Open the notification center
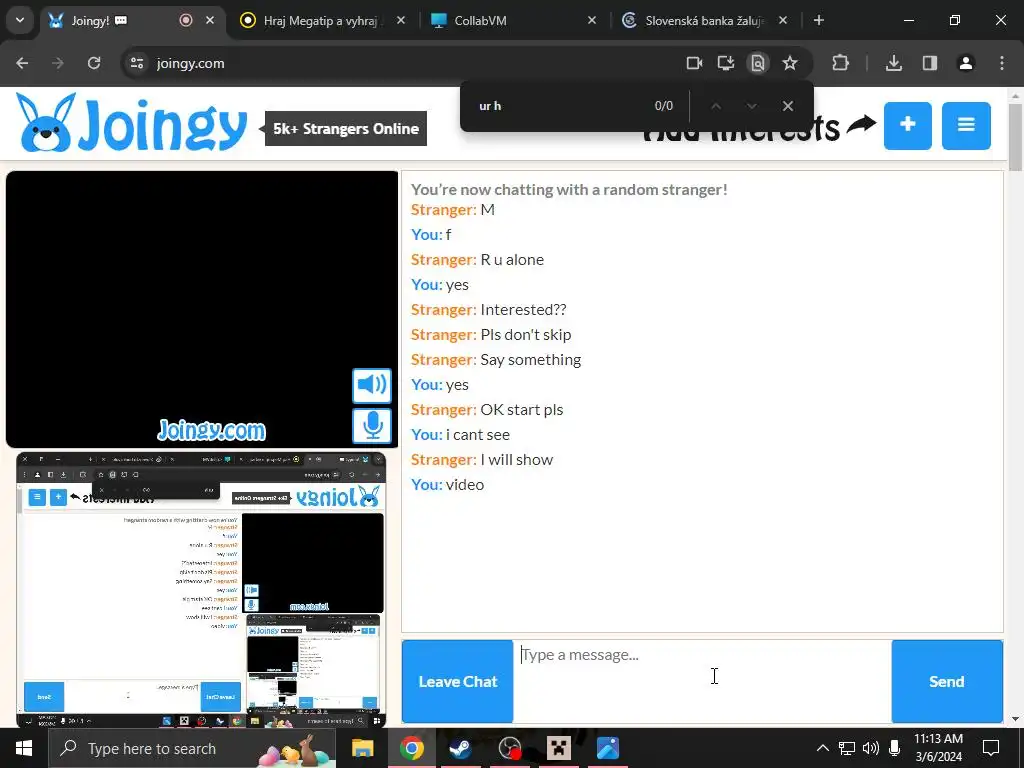 tap(991, 748)
